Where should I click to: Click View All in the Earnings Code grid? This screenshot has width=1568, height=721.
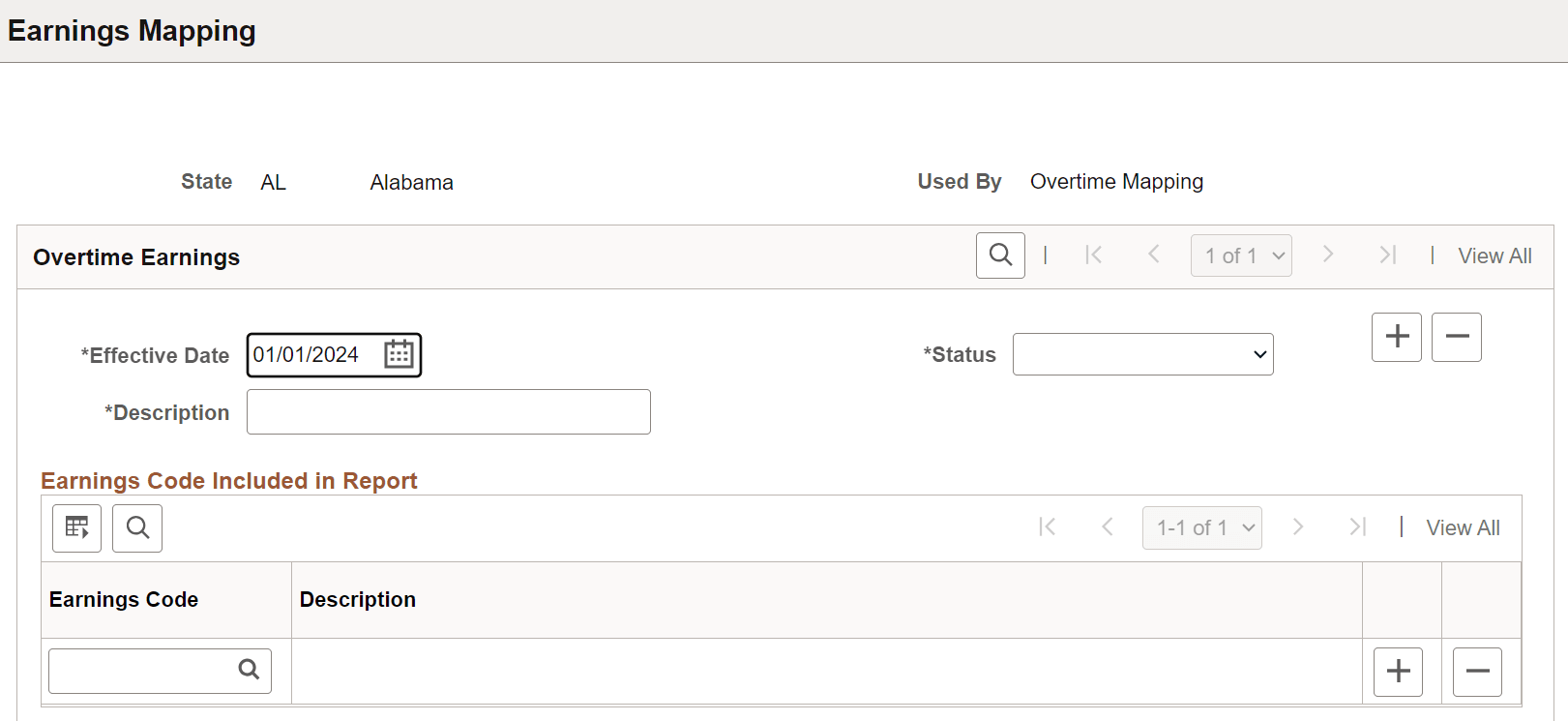(1463, 527)
